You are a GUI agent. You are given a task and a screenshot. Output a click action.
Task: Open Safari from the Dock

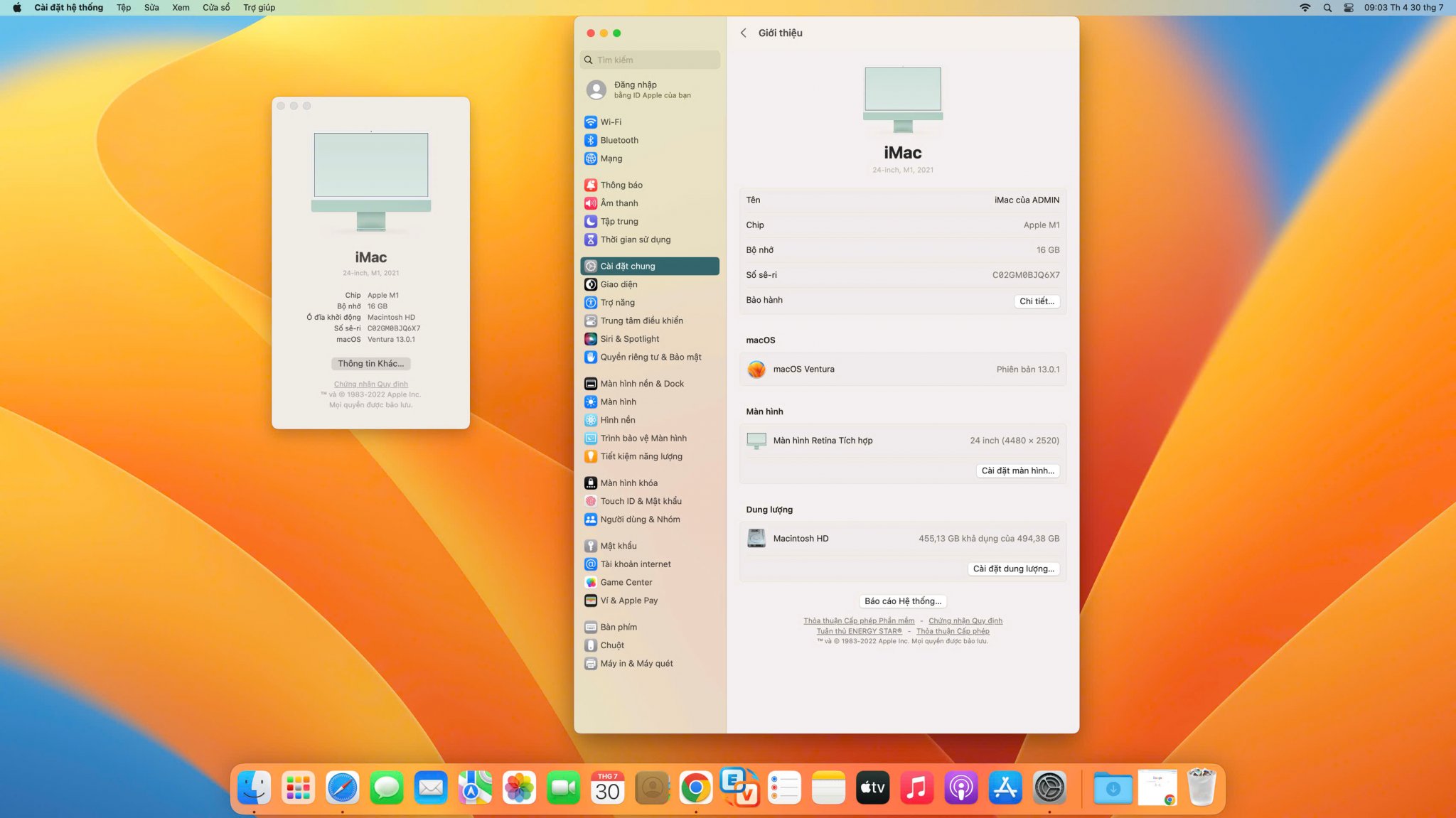coord(343,787)
